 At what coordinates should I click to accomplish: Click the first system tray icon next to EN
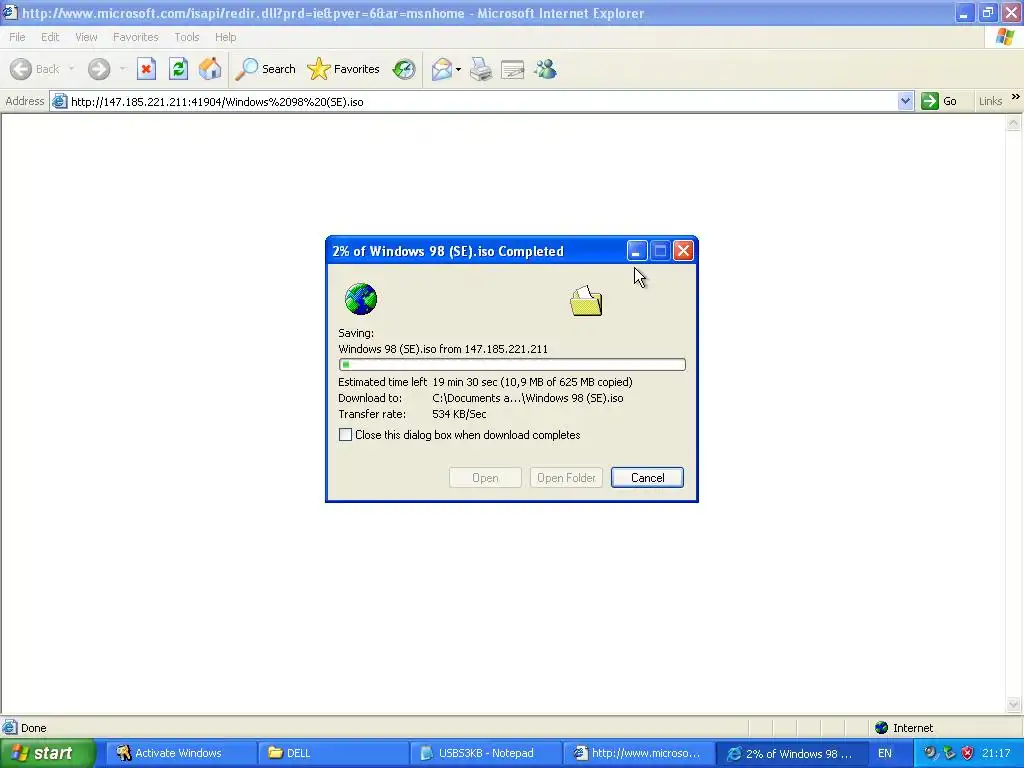pos(930,753)
